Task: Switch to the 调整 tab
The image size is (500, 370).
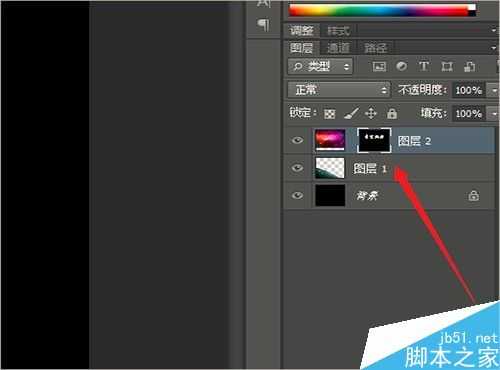Action: [x=302, y=31]
